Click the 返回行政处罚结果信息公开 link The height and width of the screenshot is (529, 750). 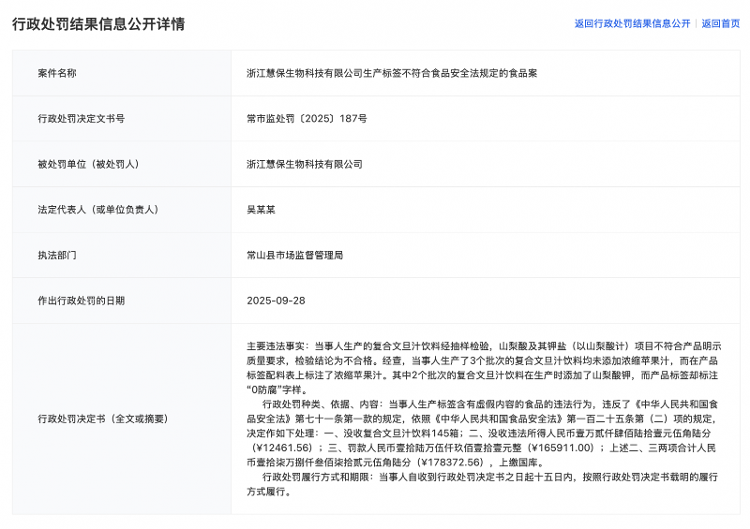click(632, 23)
